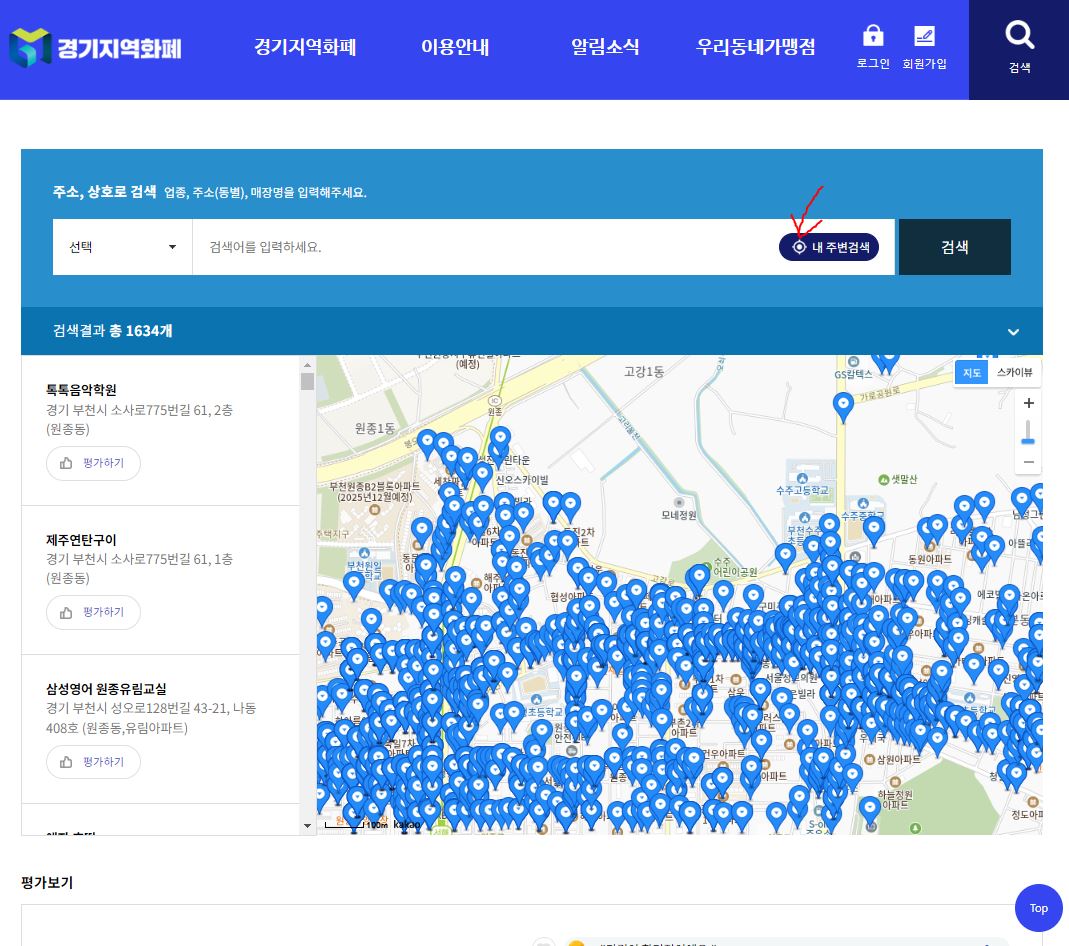Open the 우리동네가맹점 menu

pos(755,47)
